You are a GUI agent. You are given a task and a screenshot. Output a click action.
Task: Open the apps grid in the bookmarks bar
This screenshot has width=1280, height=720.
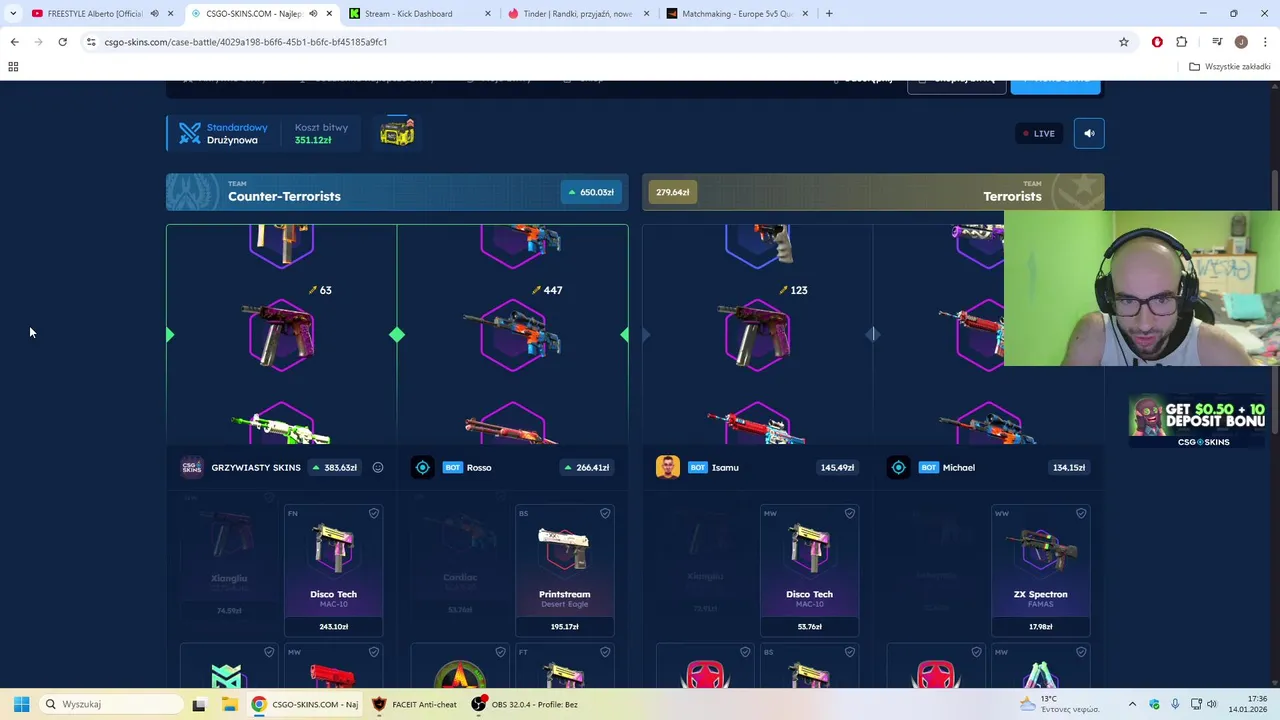(x=13, y=67)
